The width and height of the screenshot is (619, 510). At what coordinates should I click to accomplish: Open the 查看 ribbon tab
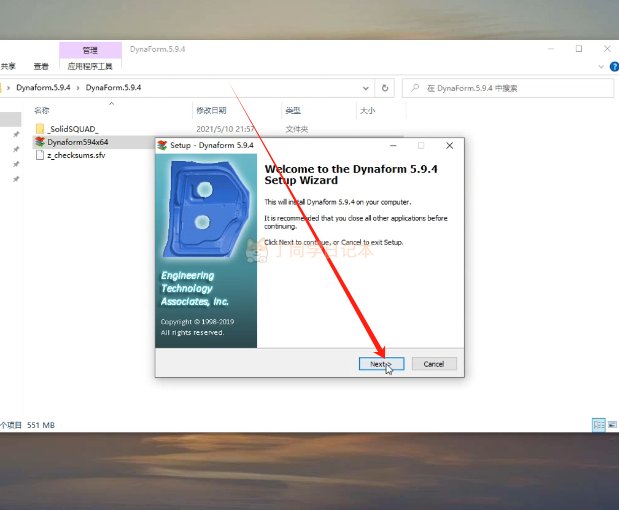(x=41, y=66)
